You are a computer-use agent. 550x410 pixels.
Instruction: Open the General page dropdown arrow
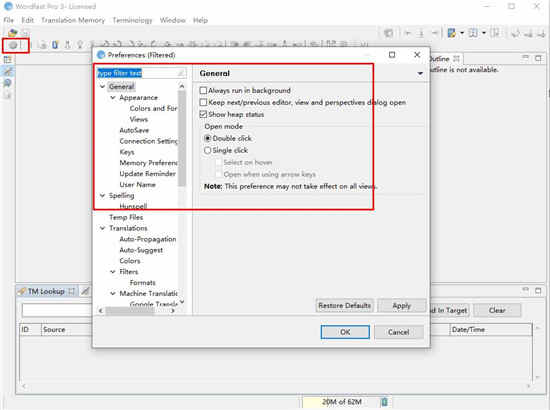coord(420,74)
